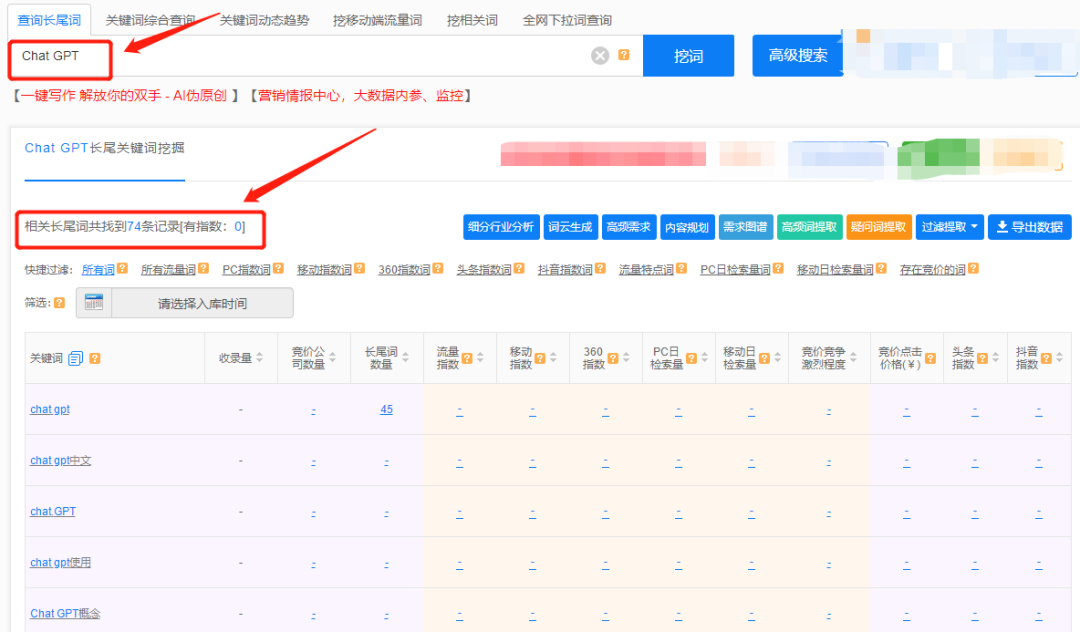The width and height of the screenshot is (1080, 632).
Task: Click the 需求图谱 button
Action: (745, 227)
